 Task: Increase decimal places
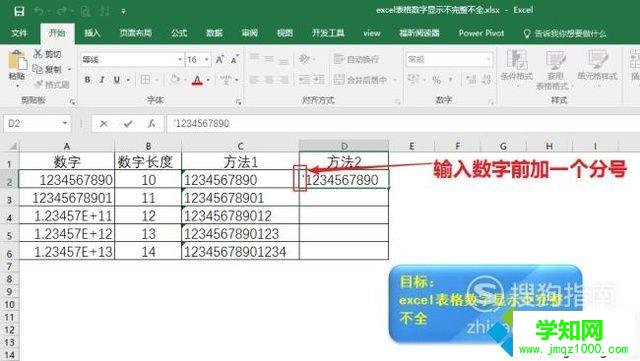point(471,80)
